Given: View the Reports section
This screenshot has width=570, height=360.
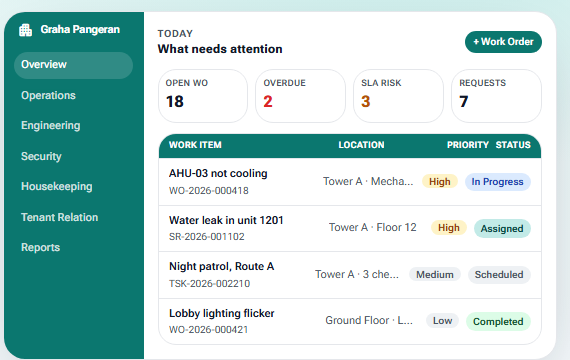Looking at the screenshot, I should point(40,247).
